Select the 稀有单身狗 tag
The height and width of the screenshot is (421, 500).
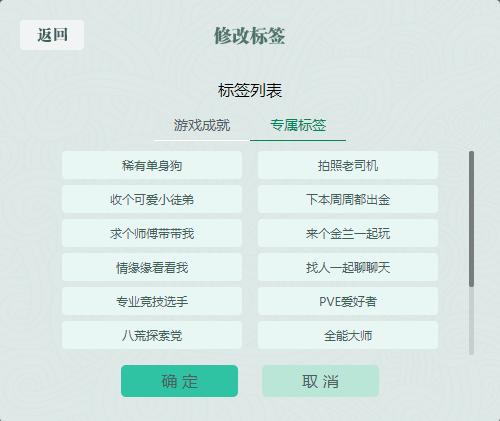coord(152,165)
